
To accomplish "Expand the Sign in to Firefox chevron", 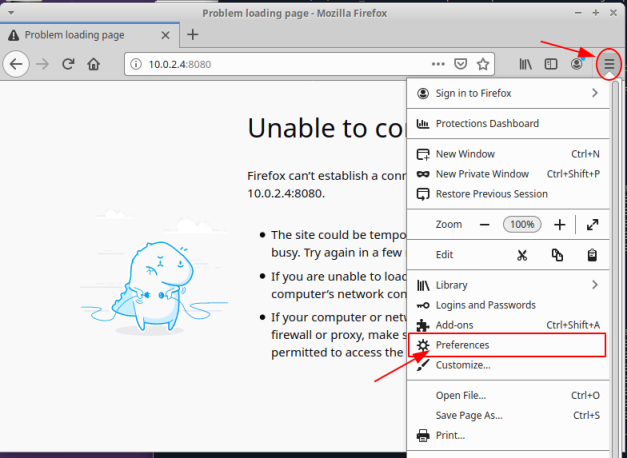I will (595, 93).
